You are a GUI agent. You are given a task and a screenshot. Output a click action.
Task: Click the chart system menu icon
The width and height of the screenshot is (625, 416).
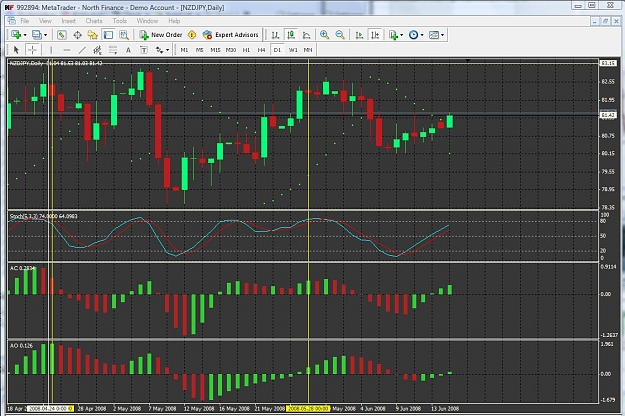(x=12, y=21)
